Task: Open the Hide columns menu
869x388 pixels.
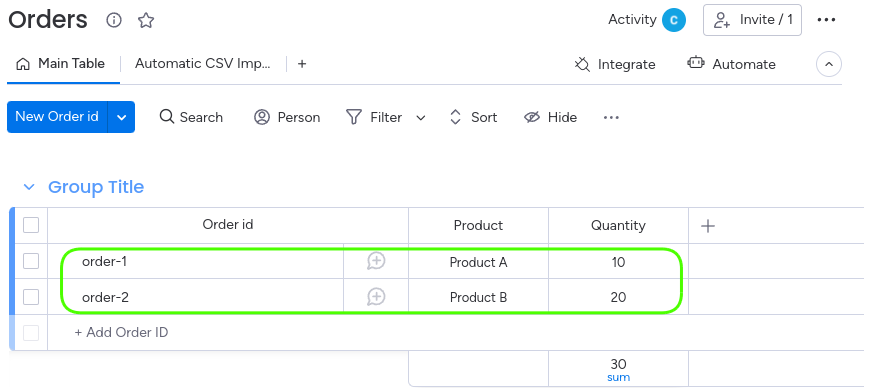Action: [x=551, y=117]
